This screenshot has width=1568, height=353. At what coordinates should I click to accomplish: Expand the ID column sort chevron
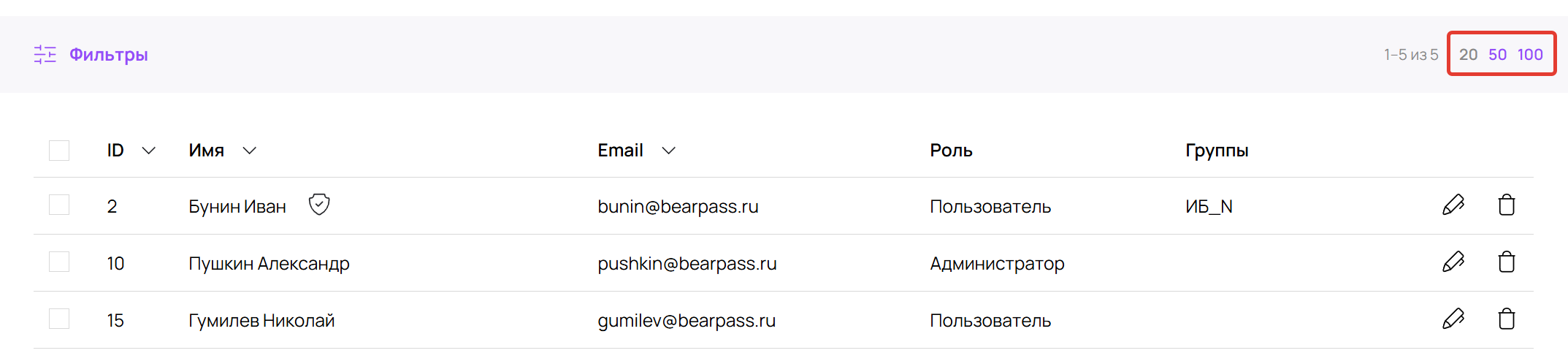149,151
